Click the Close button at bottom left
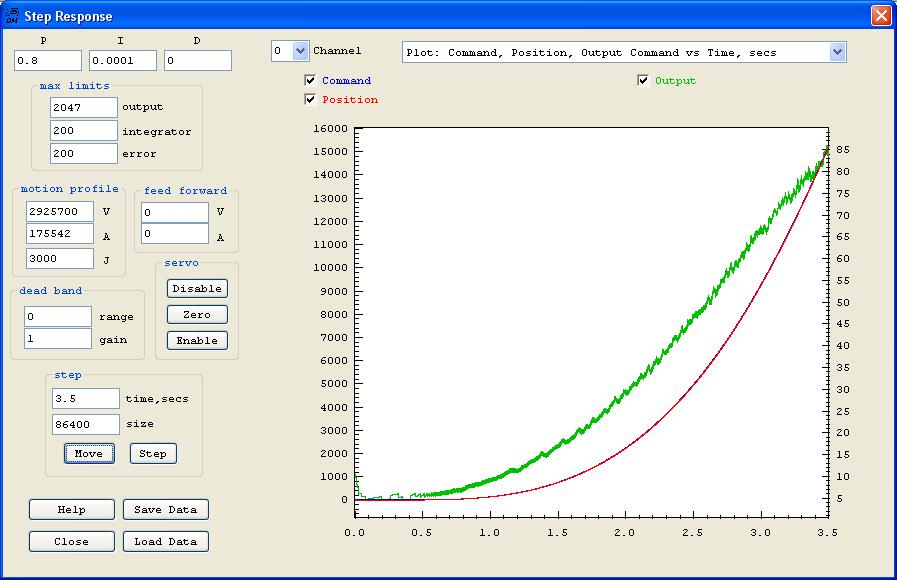This screenshot has width=897, height=580. (x=72, y=542)
